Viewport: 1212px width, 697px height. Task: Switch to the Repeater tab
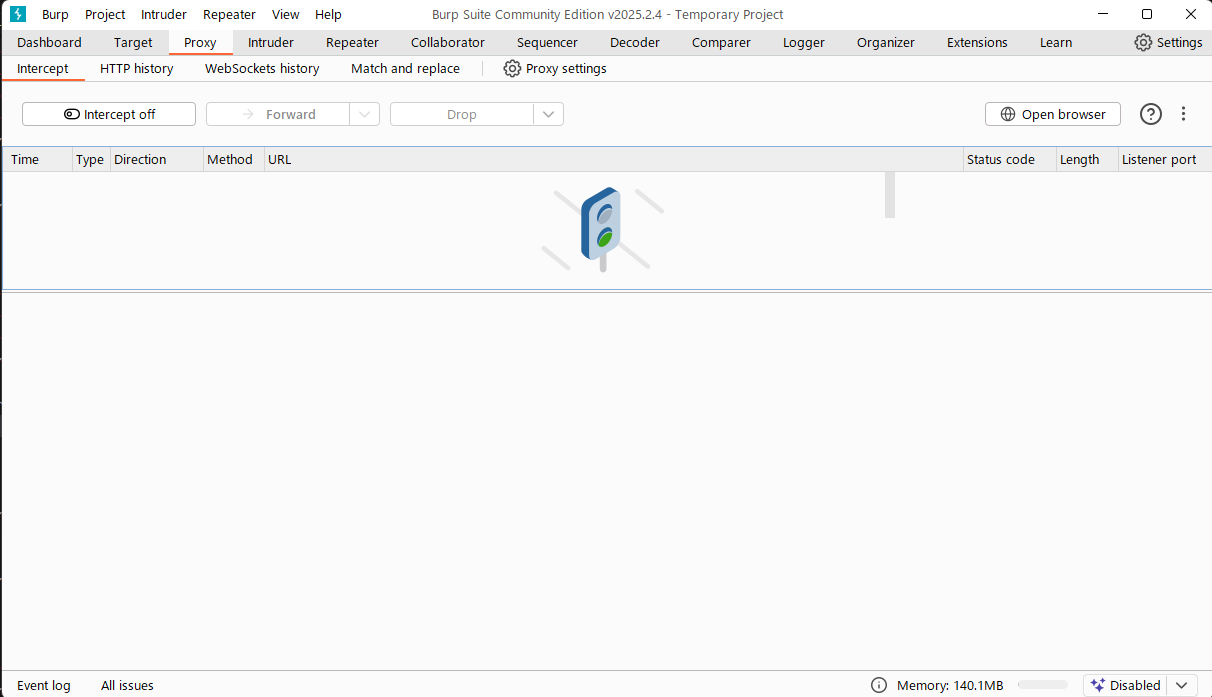pos(352,42)
